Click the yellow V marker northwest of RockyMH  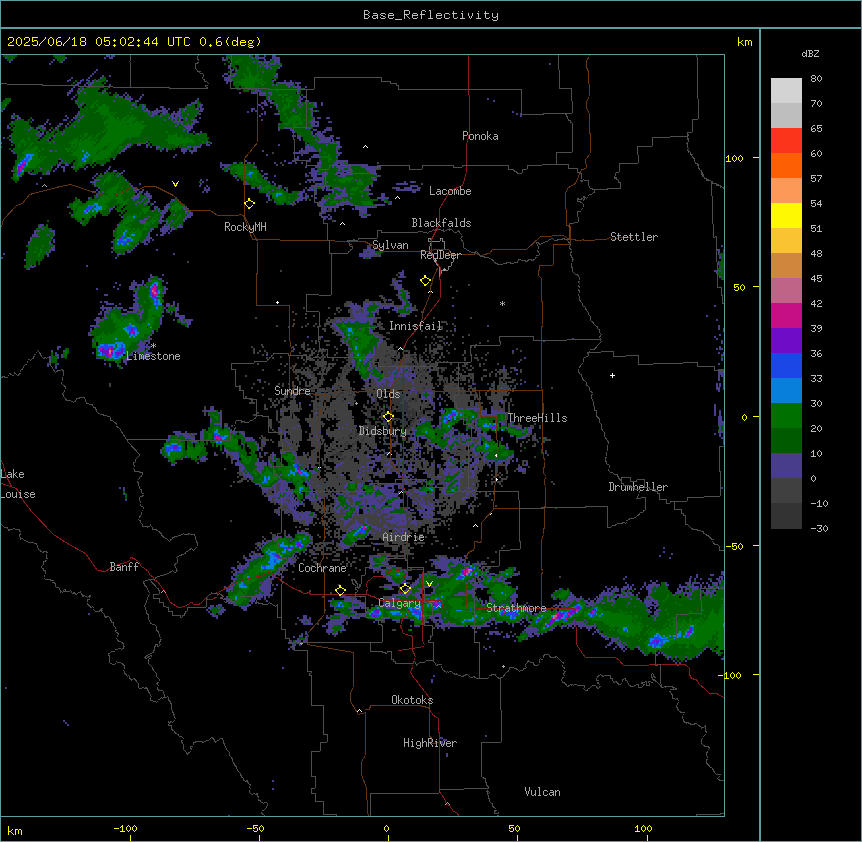click(x=175, y=184)
